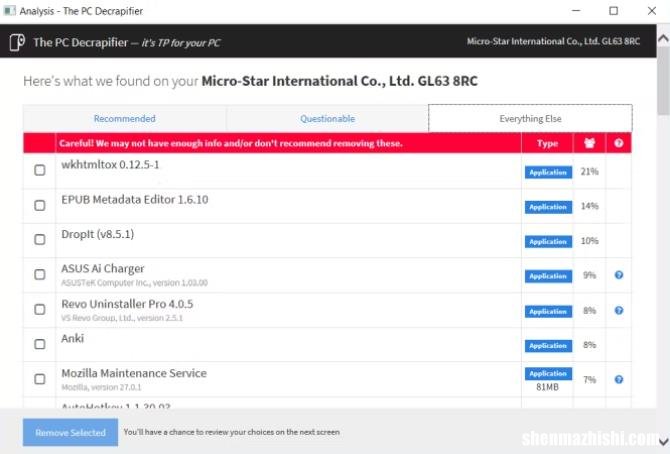Click the Application badge for wkhtmltox

[548, 172]
